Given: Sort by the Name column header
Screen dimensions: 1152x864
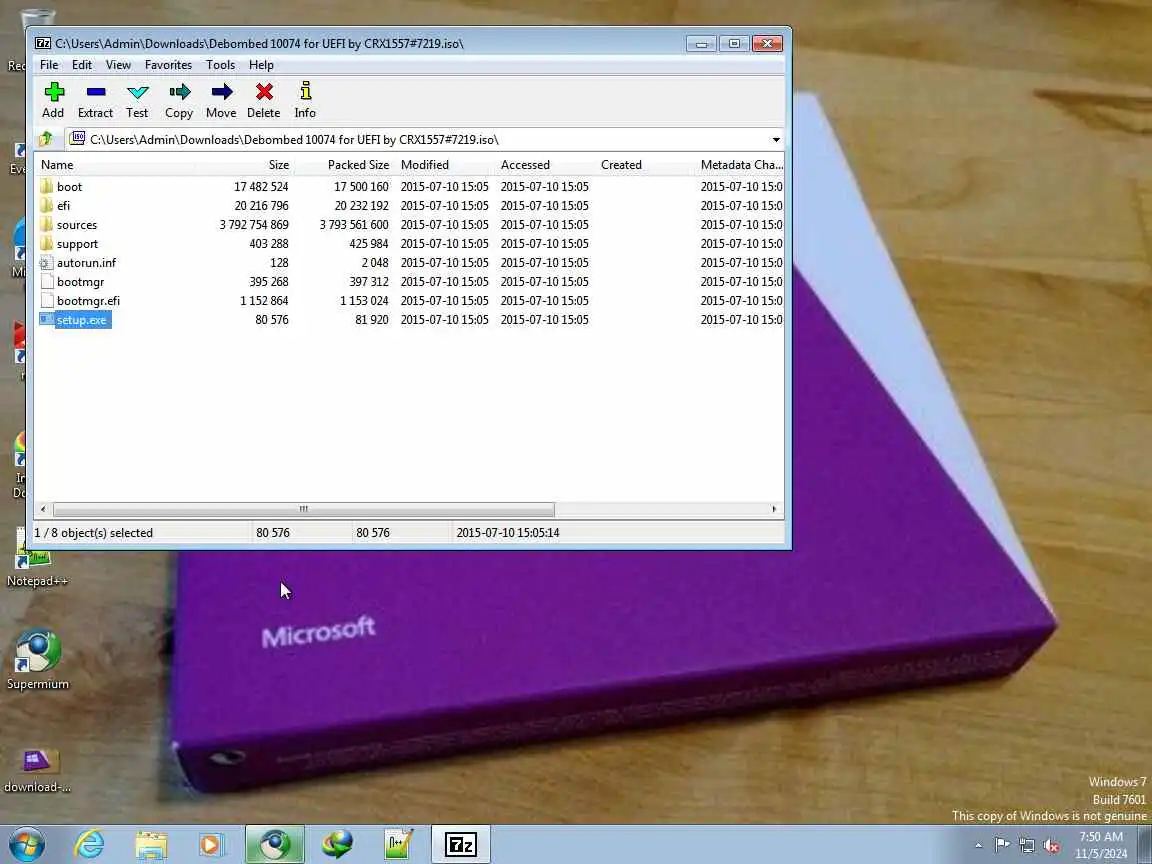Looking at the screenshot, I should [114, 165].
